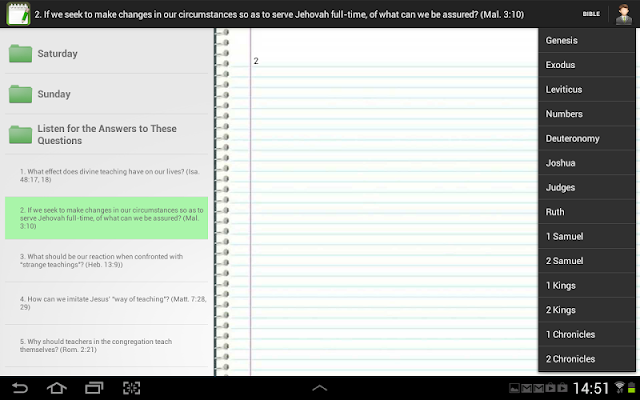
Task: Choose 1 Kings from Bible list
Action: 587,285
